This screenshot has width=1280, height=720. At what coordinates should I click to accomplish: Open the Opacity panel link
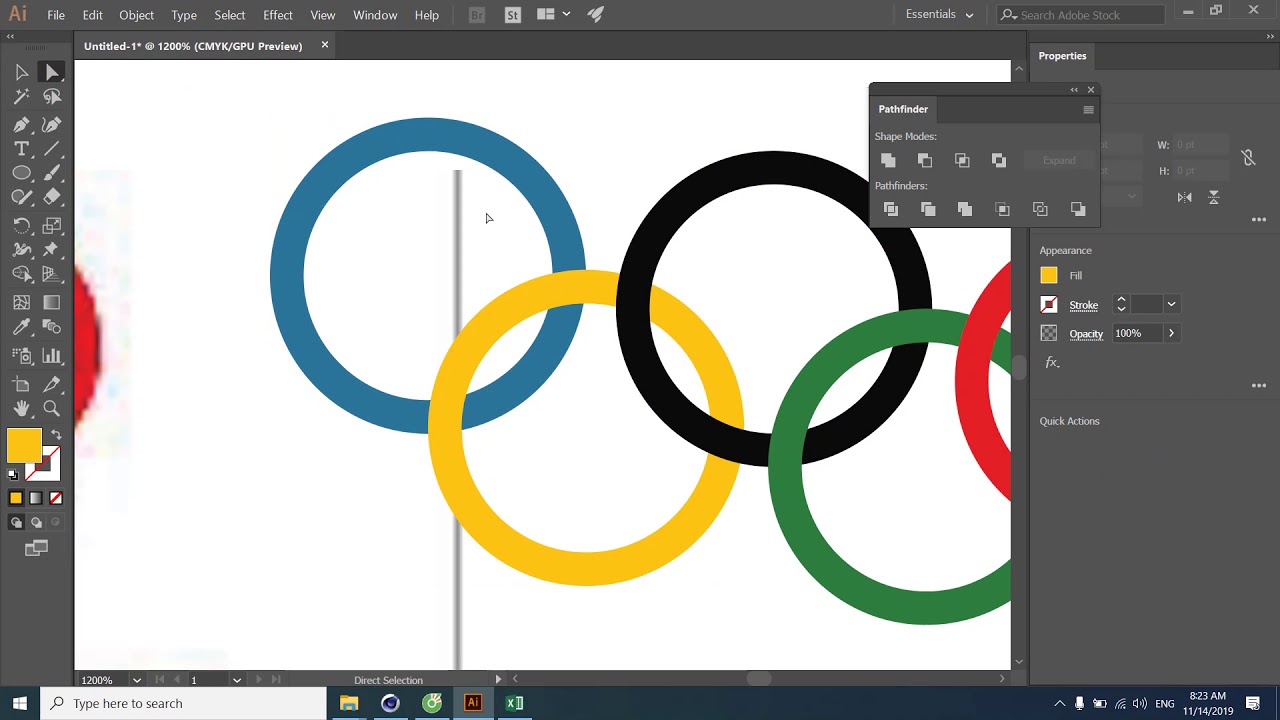point(1086,334)
